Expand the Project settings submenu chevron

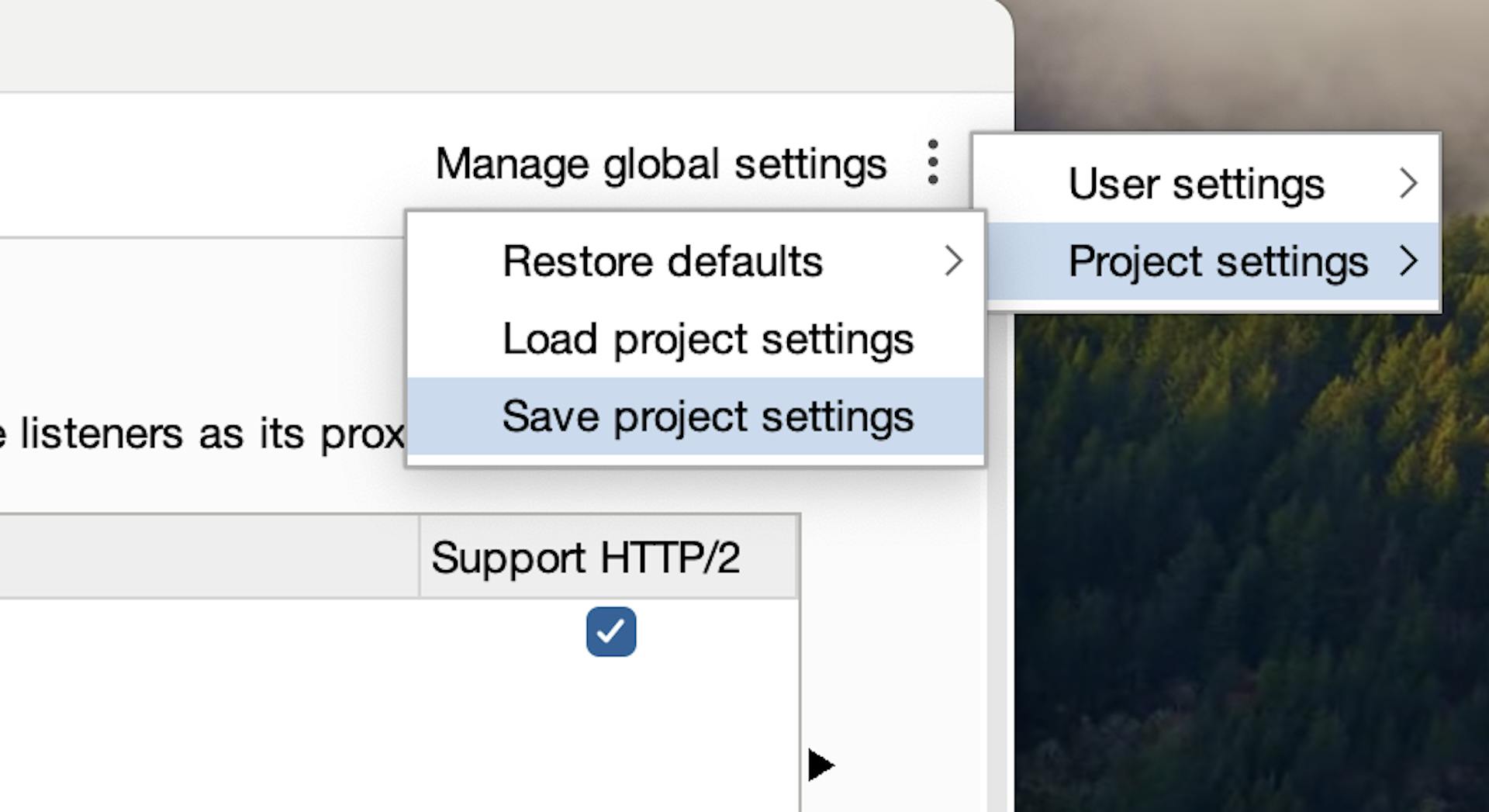[1408, 261]
